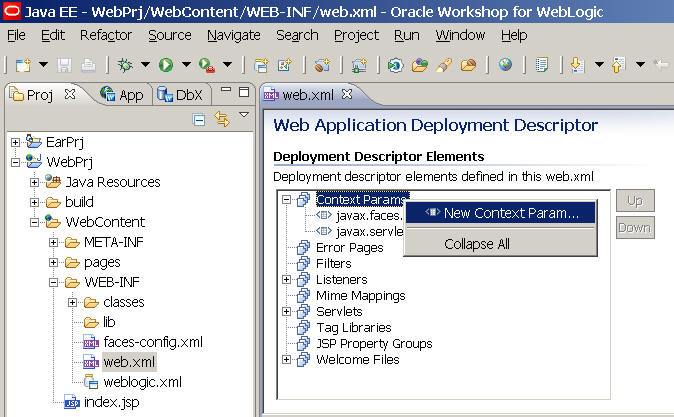Open the Navigate menu

pos(234,35)
